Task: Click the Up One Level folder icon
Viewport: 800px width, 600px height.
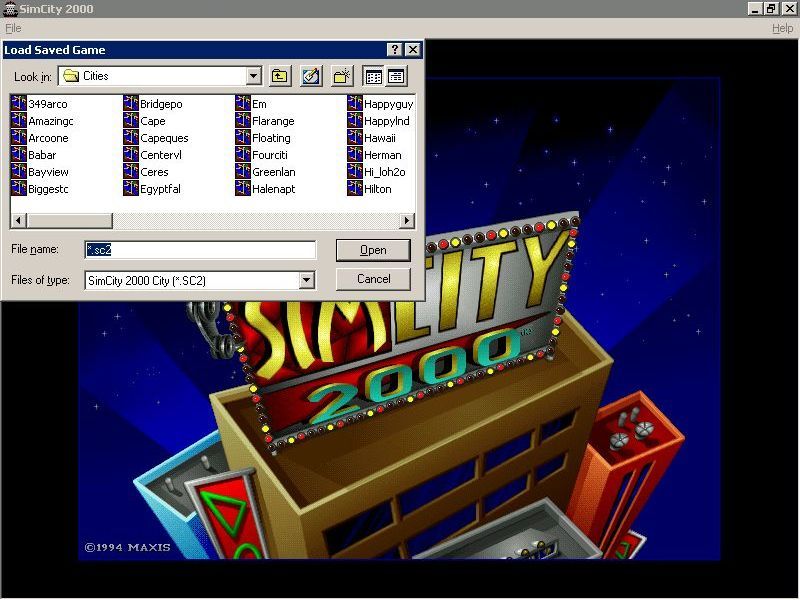Action: coord(279,77)
